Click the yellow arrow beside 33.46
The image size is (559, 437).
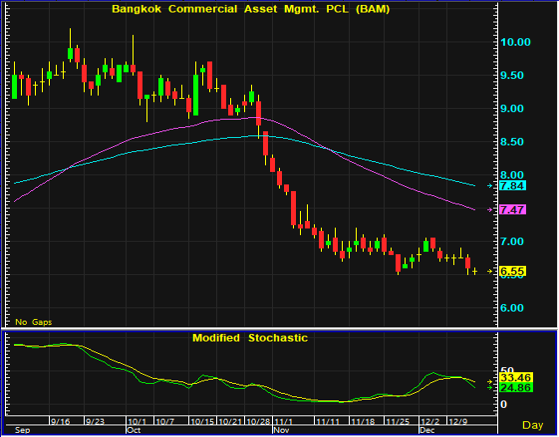pos(489,382)
